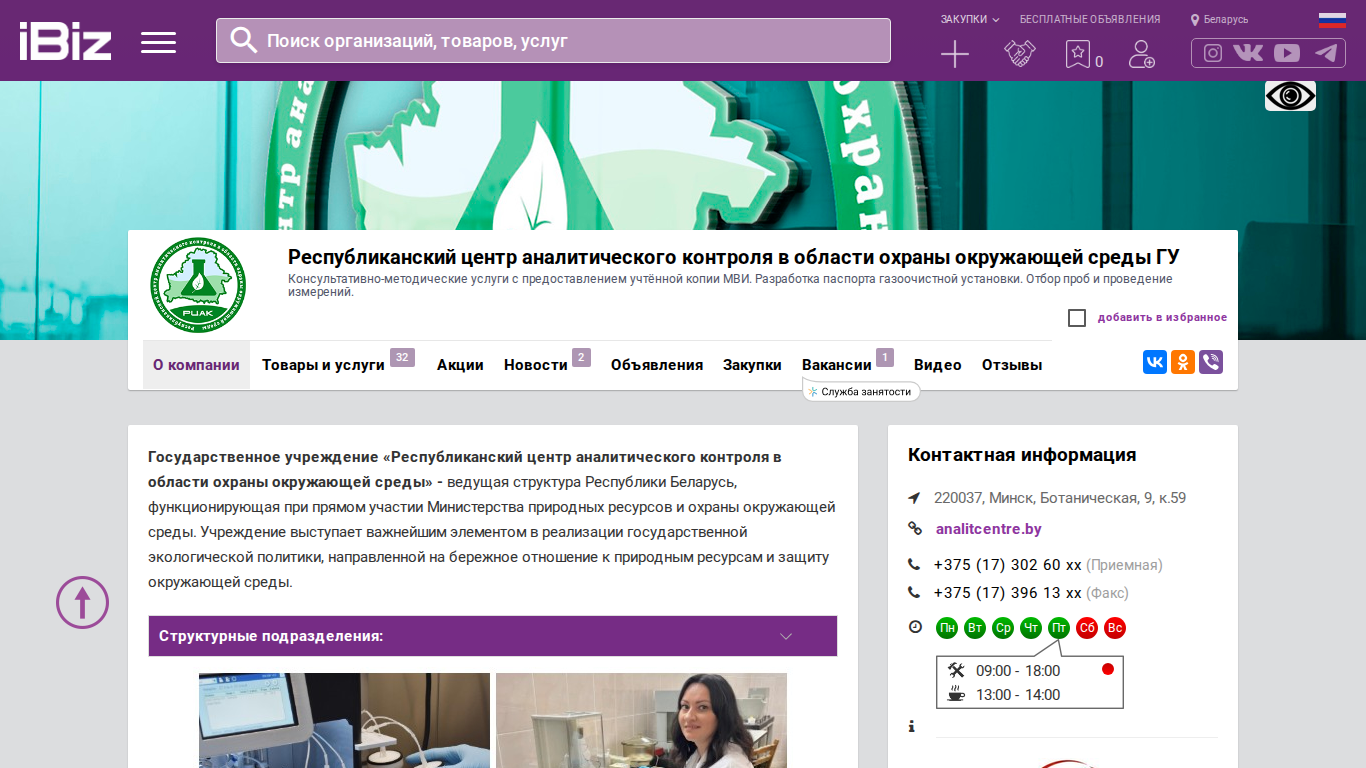Open the user account icon
Screen dimensions: 1366x768
coord(1141,54)
